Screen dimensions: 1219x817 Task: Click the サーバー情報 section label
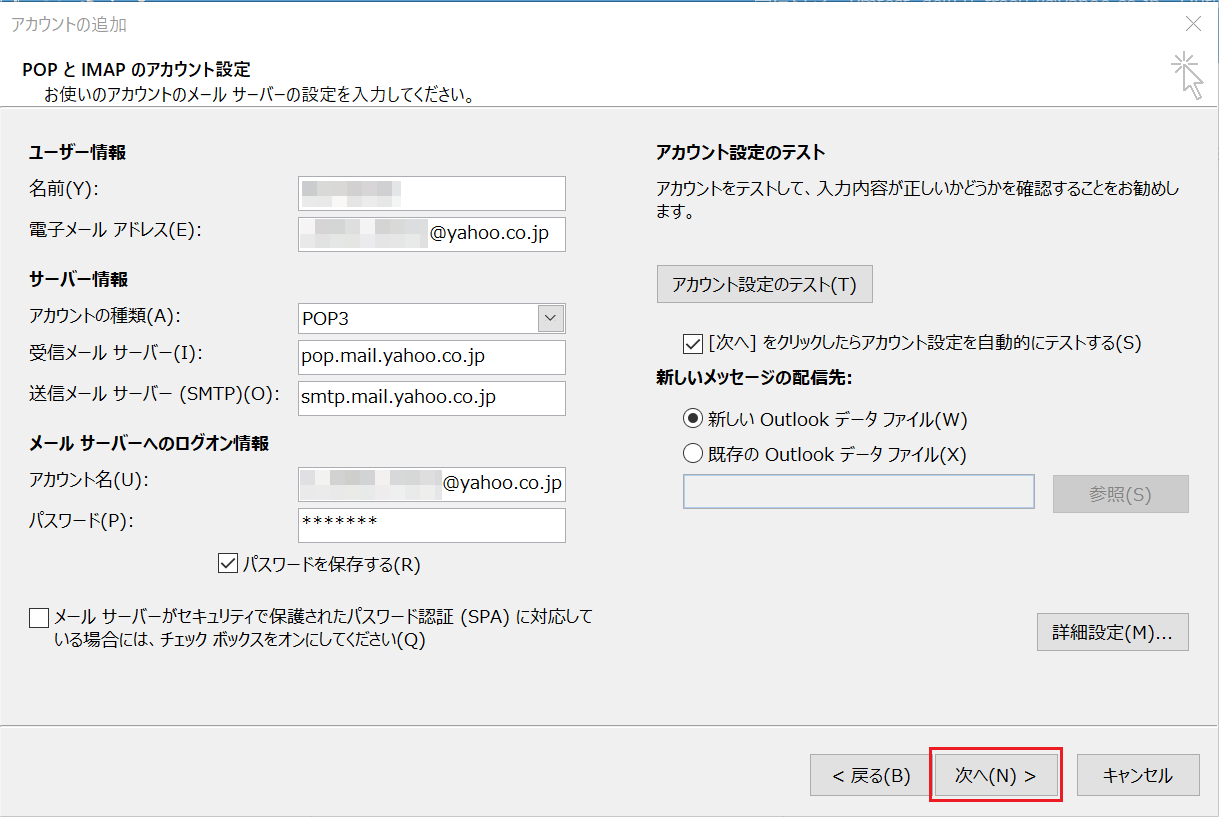(x=79, y=279)
